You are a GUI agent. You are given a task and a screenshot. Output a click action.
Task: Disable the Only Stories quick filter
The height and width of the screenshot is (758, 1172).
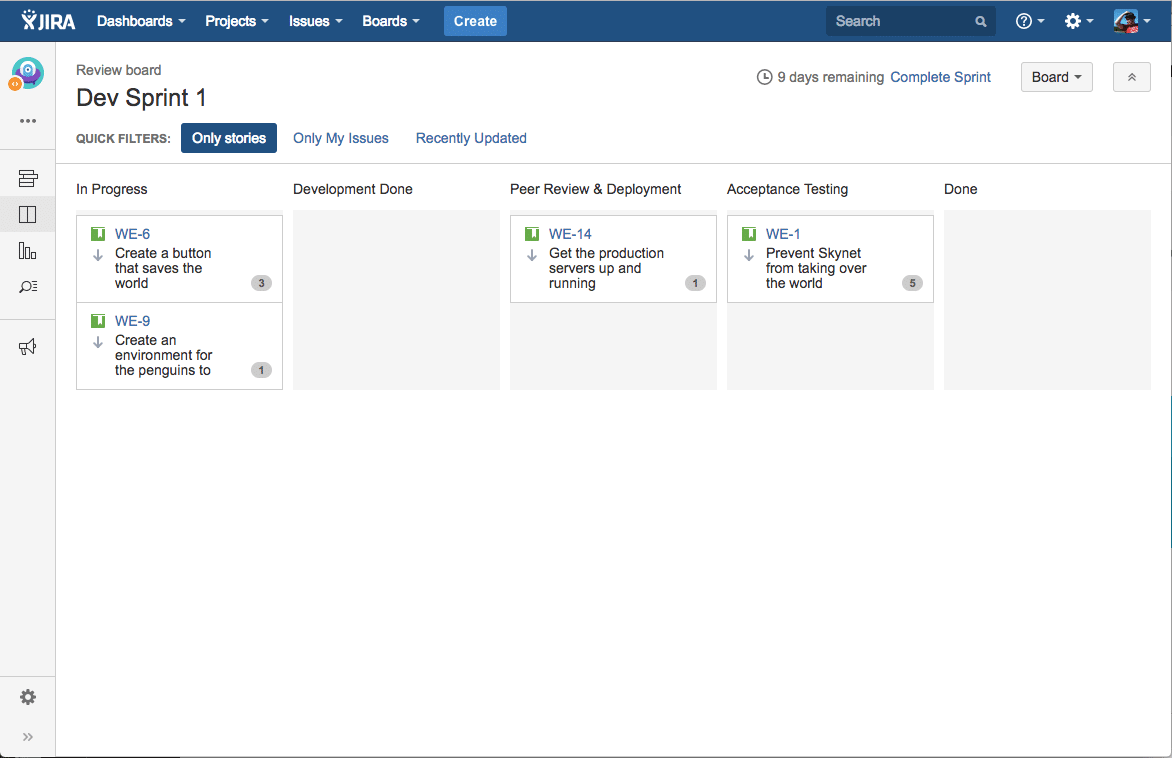pos(228,138)
